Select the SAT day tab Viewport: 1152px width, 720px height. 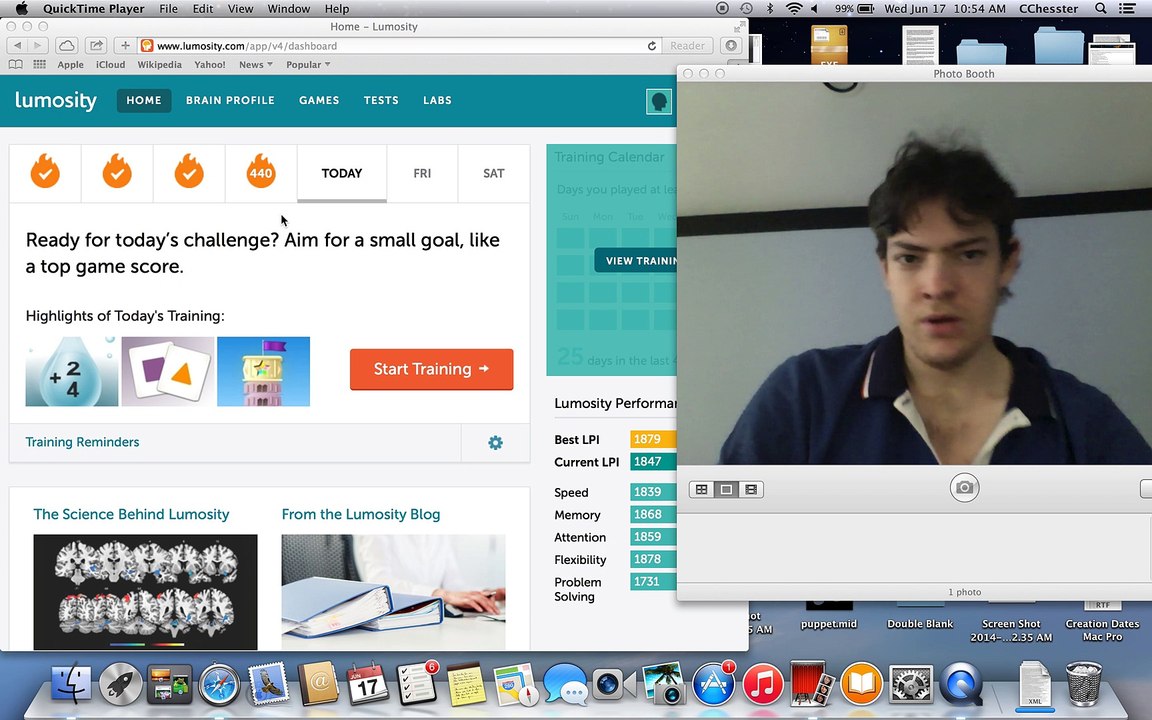pyautogui.click(x=494, y=173)
